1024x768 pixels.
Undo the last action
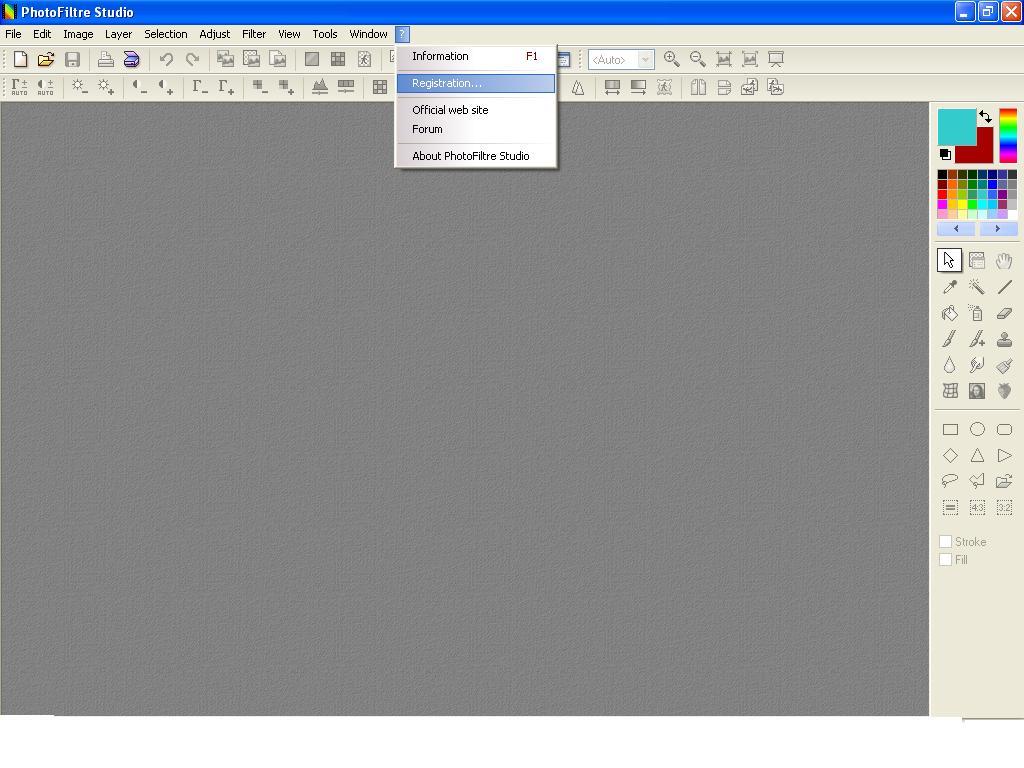pyautogui.click(x=166, y=59)
